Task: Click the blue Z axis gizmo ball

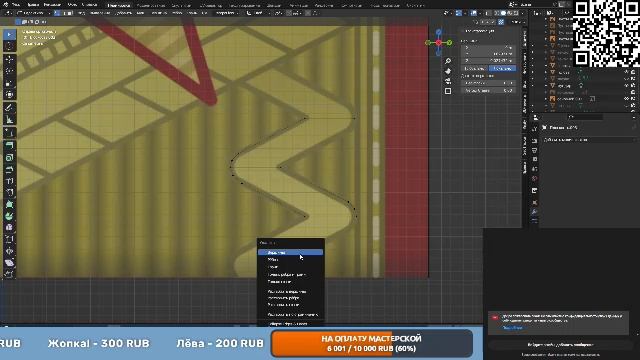Action: (438, 32)
